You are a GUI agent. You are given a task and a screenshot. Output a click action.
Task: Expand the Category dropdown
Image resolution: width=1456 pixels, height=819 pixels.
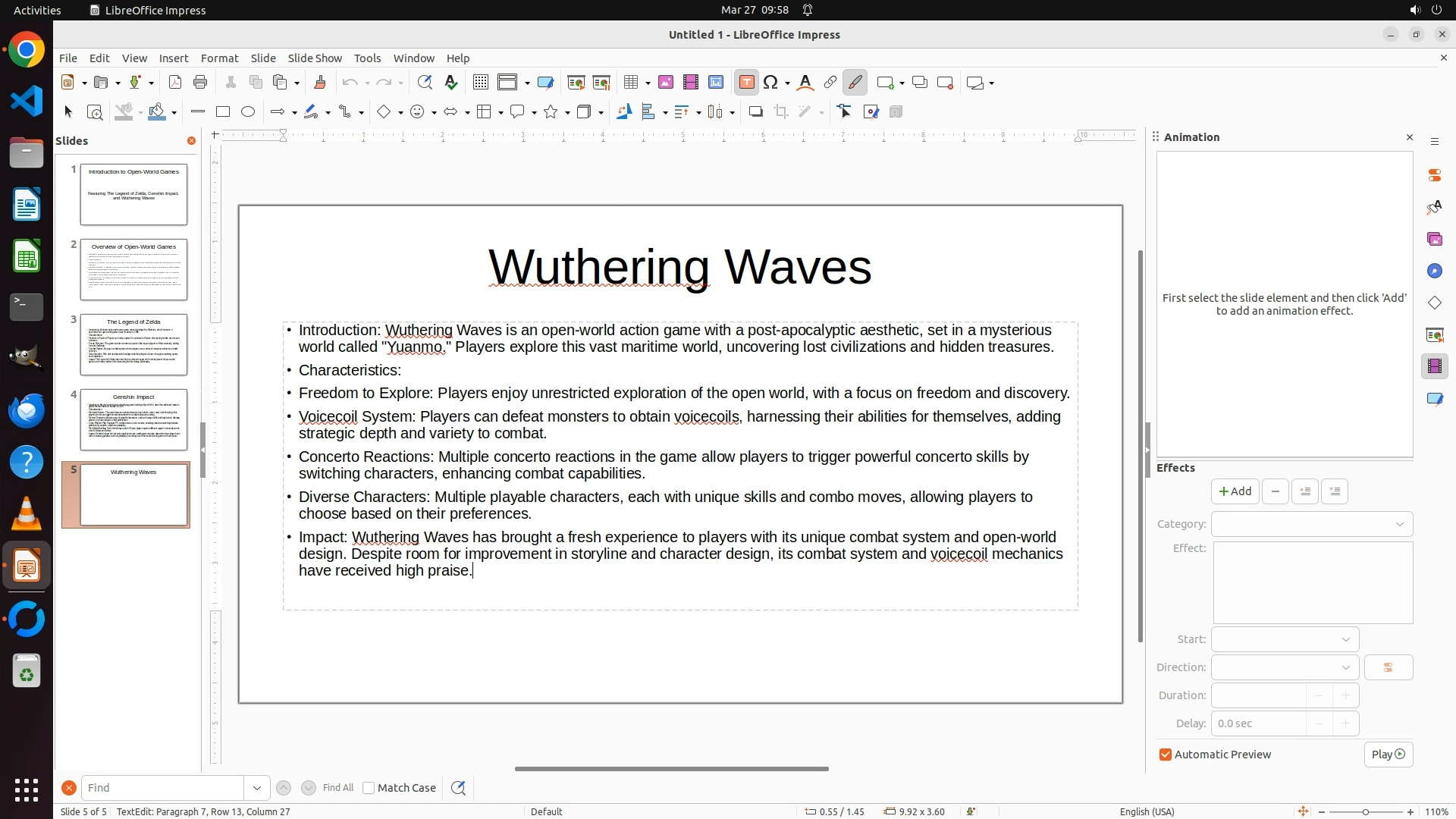[x=1312, y=524]
